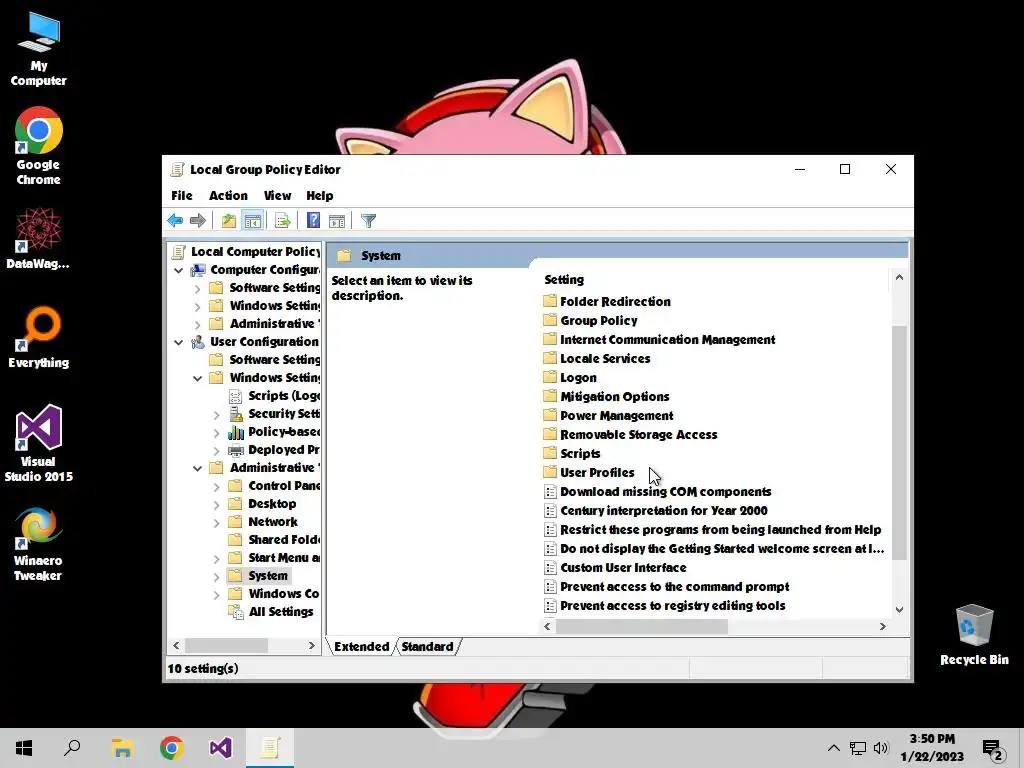The image size is (1024, 768).
Task: Toggle the Show/Hide Action Pane icon
Action: [x=337, y=221]
